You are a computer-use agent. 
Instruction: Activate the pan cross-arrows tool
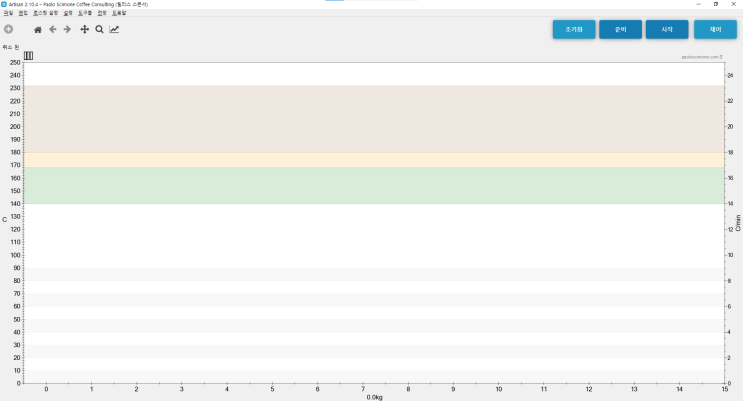tap(84, 29)
